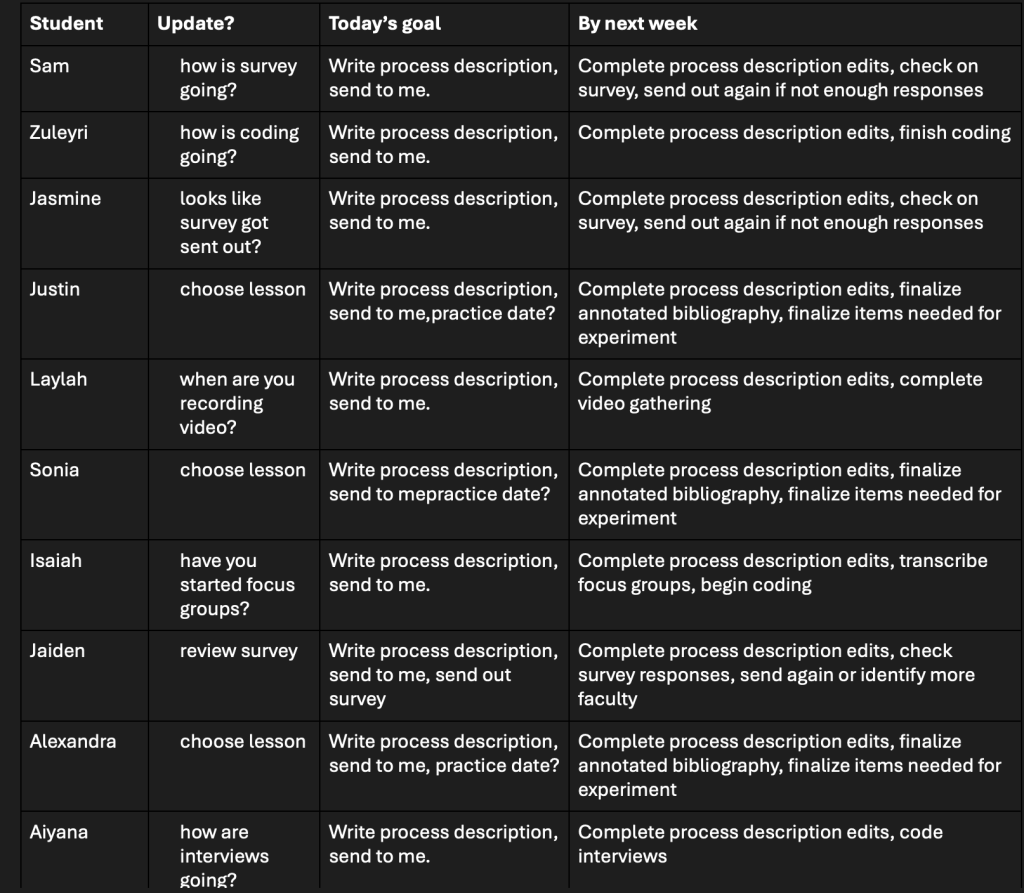Select the cell containing Sam
1024x893 pixels.
pyautogui.click(x=48, y=66)
